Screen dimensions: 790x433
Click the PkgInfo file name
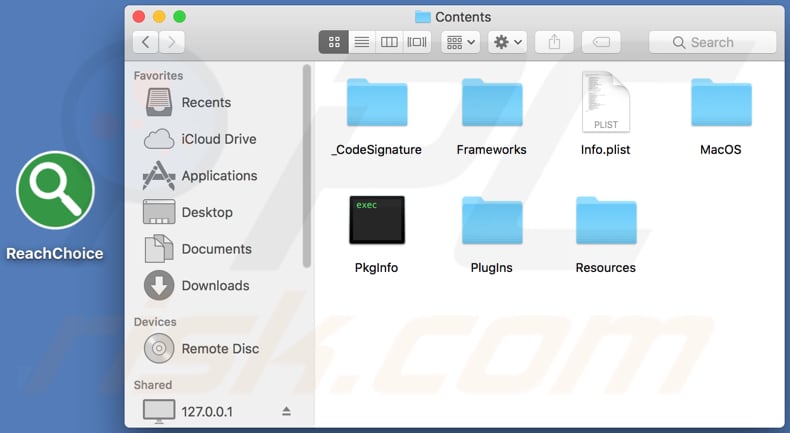click(376, 267)
